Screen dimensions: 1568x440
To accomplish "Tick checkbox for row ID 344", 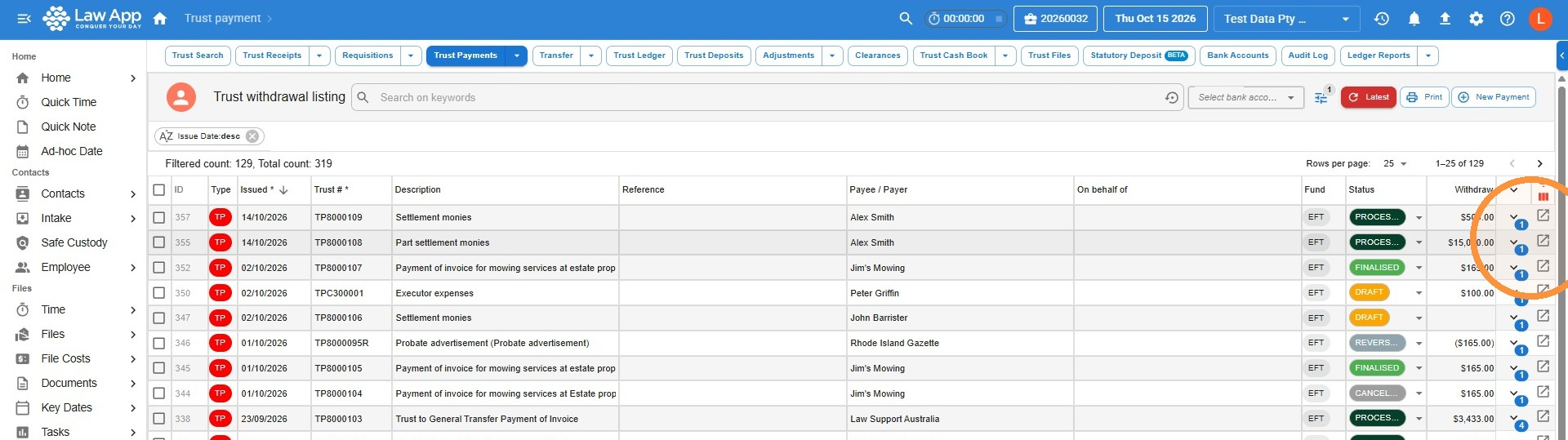I will click(x=159, y=393).
